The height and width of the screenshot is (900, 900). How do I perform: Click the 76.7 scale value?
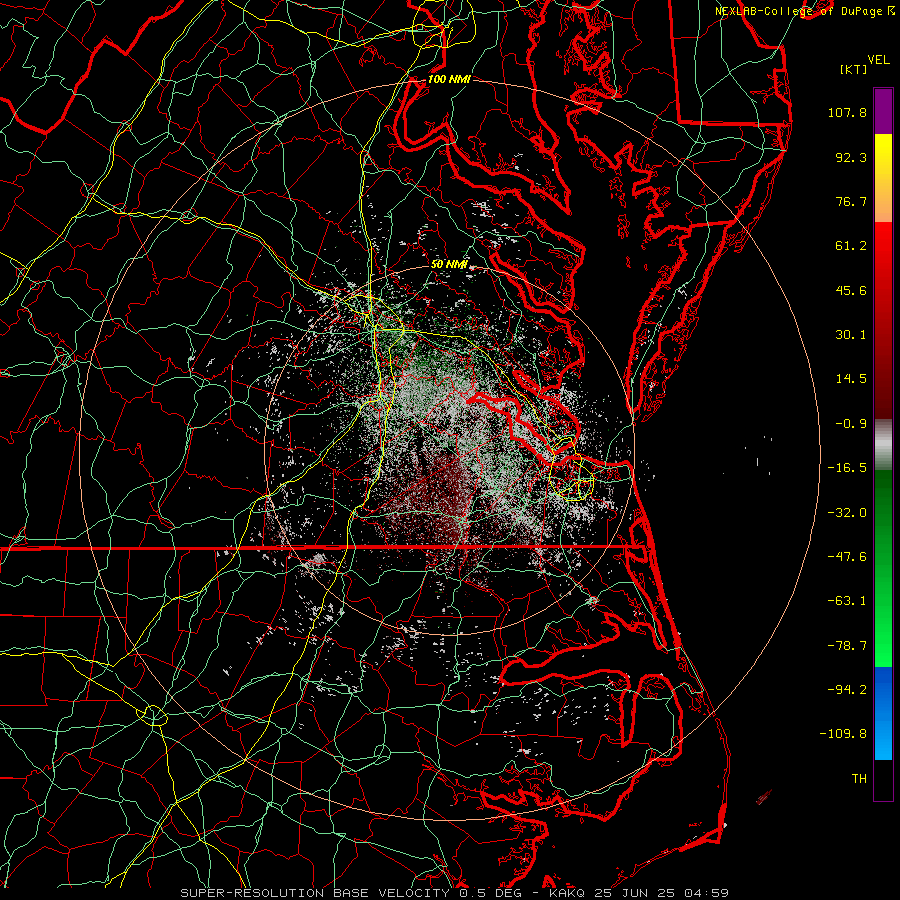coord(851,201)
